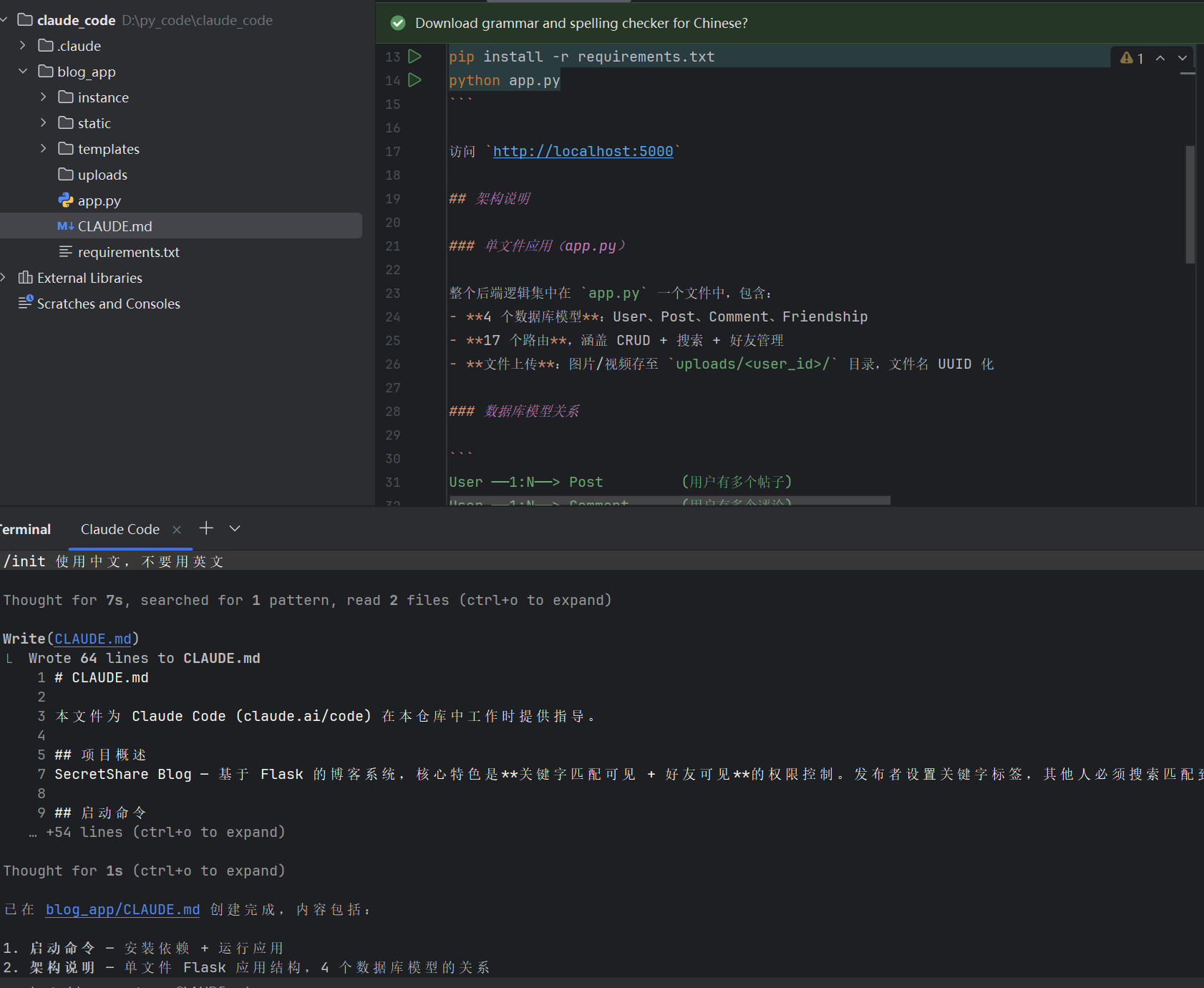The height and width of the screenshot is (988, 1204).
Task: Click the editor horizontal scrollbar
Action: 669,500
